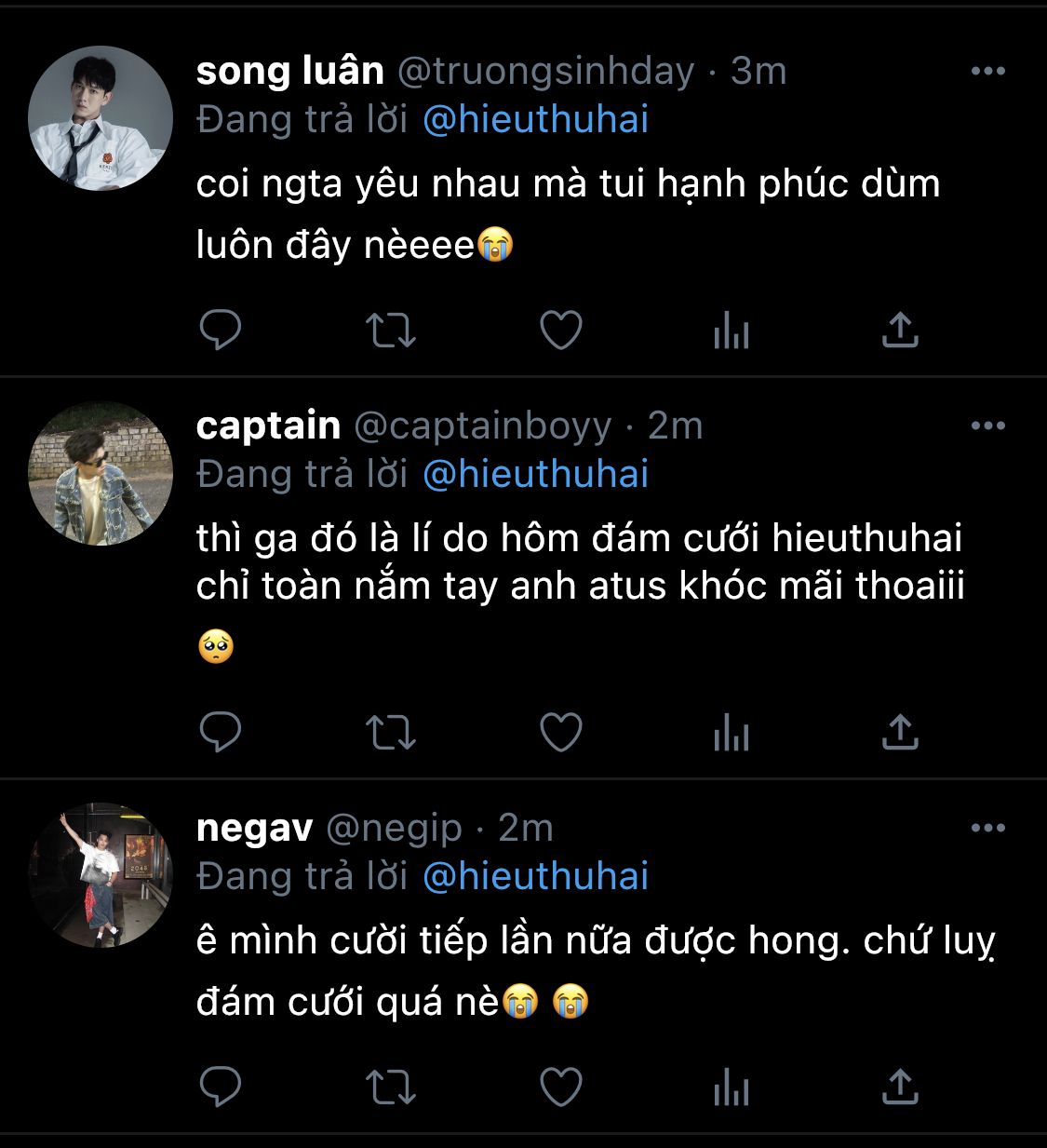Open captain's profile avatar
Image resolution: width=1047 pixels, height=1148 pixels.
(x=101, y=473)
